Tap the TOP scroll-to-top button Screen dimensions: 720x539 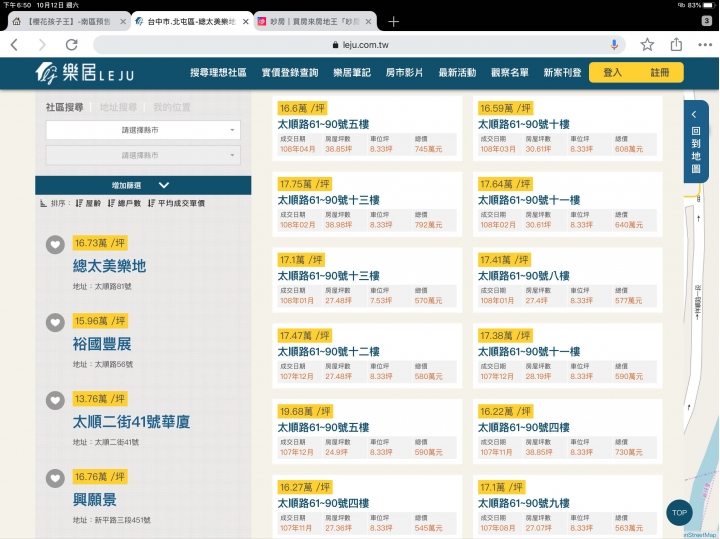click(679, 513)
